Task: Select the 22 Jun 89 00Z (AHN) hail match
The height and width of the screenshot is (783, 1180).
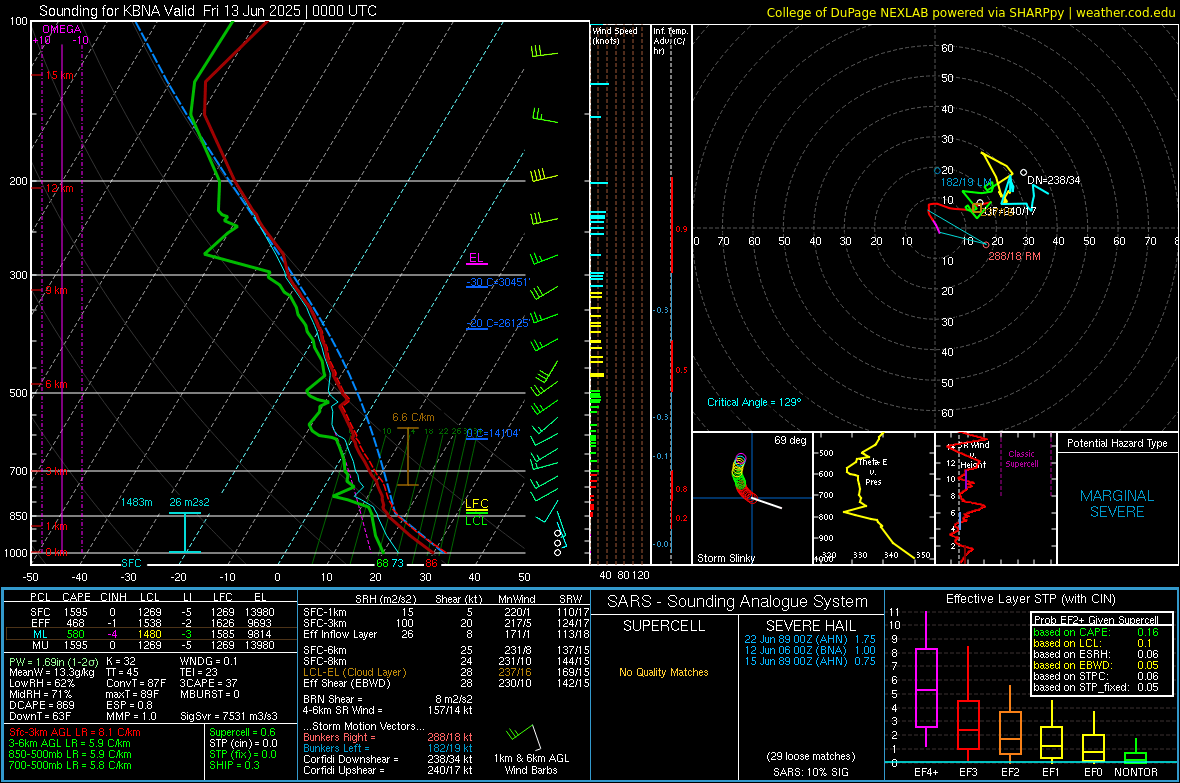Action: 810,639
